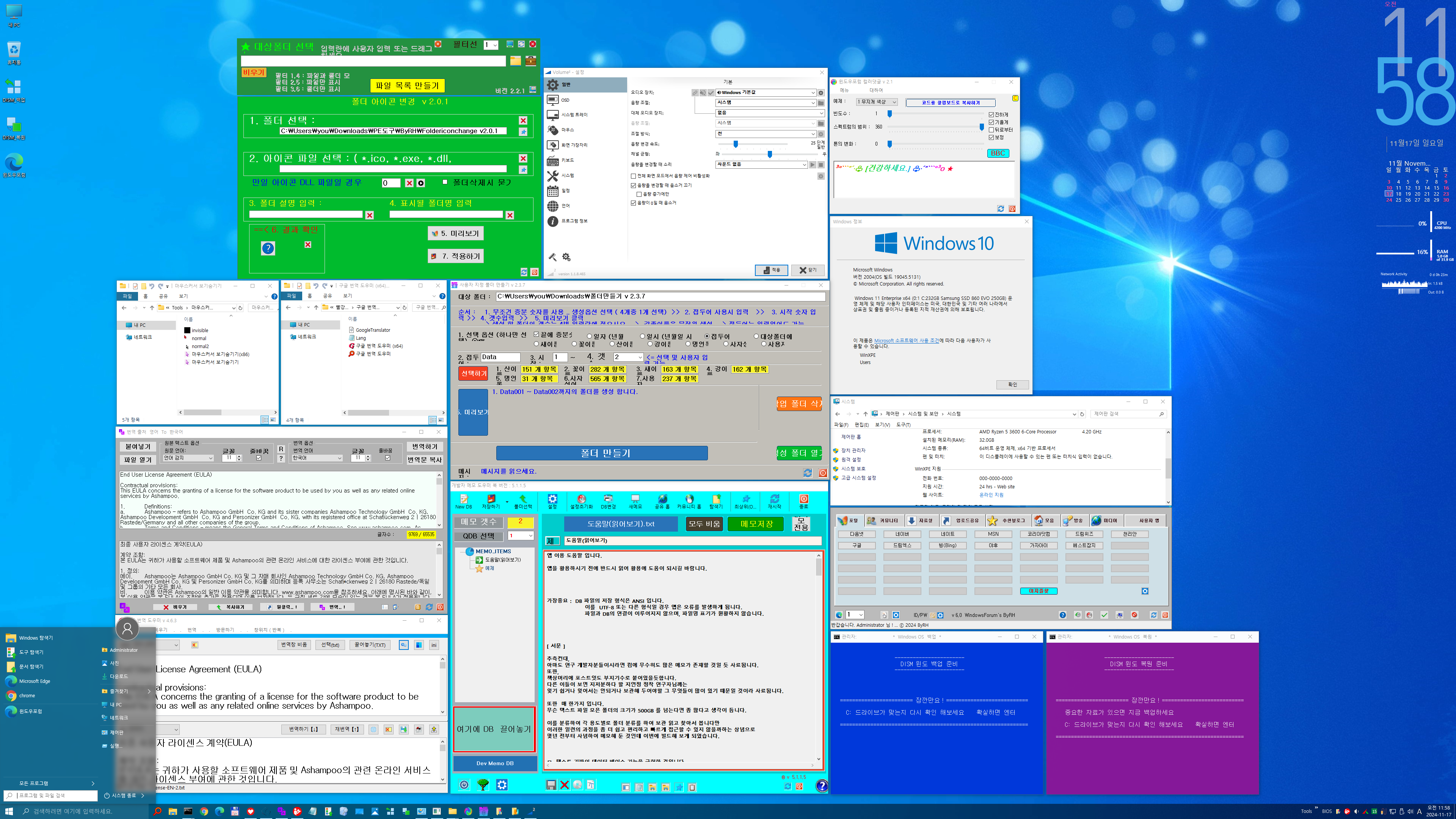The image size is (1456, 819).
Task: Open the 필터선 number dropdown in the green window
Action: point(491,45)
